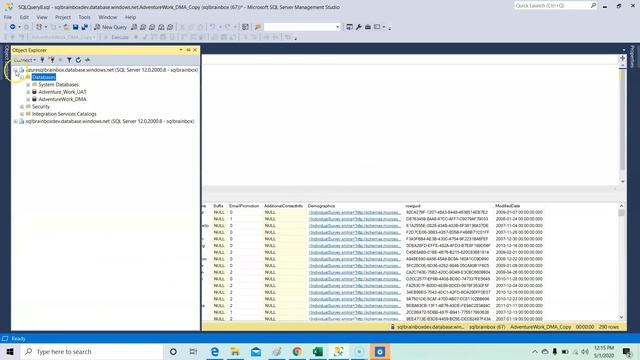Open the Help menu
The width and height of the screenshot is (640, 360).
point(131,17)
